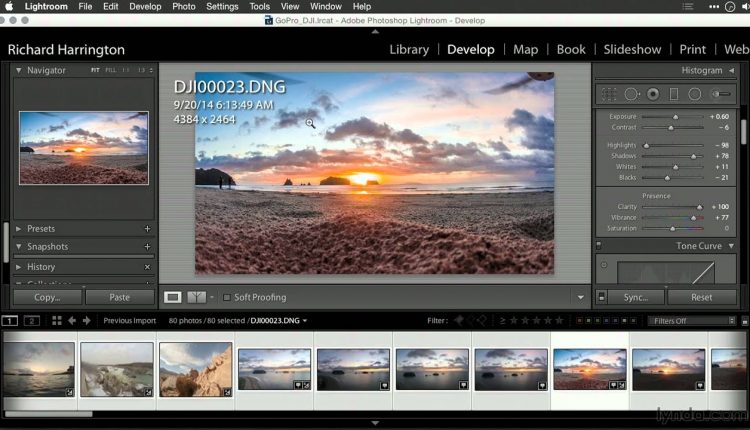The height and width of the screenshot is (430, 750).
Task: Select the Red Eye Correction tool
Action: point(653,94)
